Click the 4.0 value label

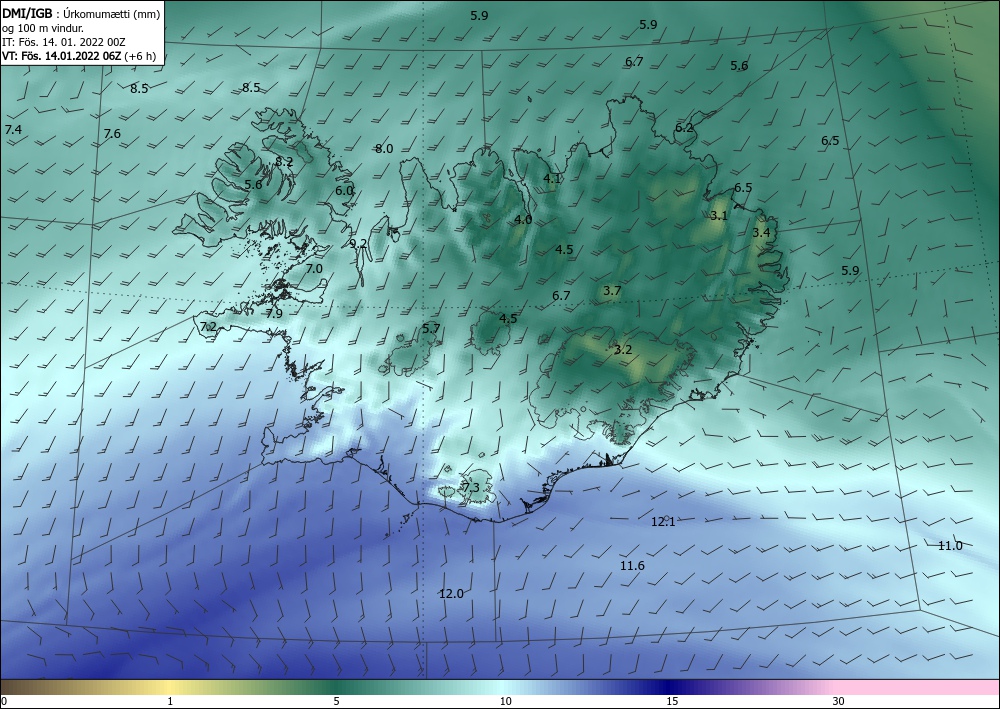pyautogui.click(x=524, y=220)
